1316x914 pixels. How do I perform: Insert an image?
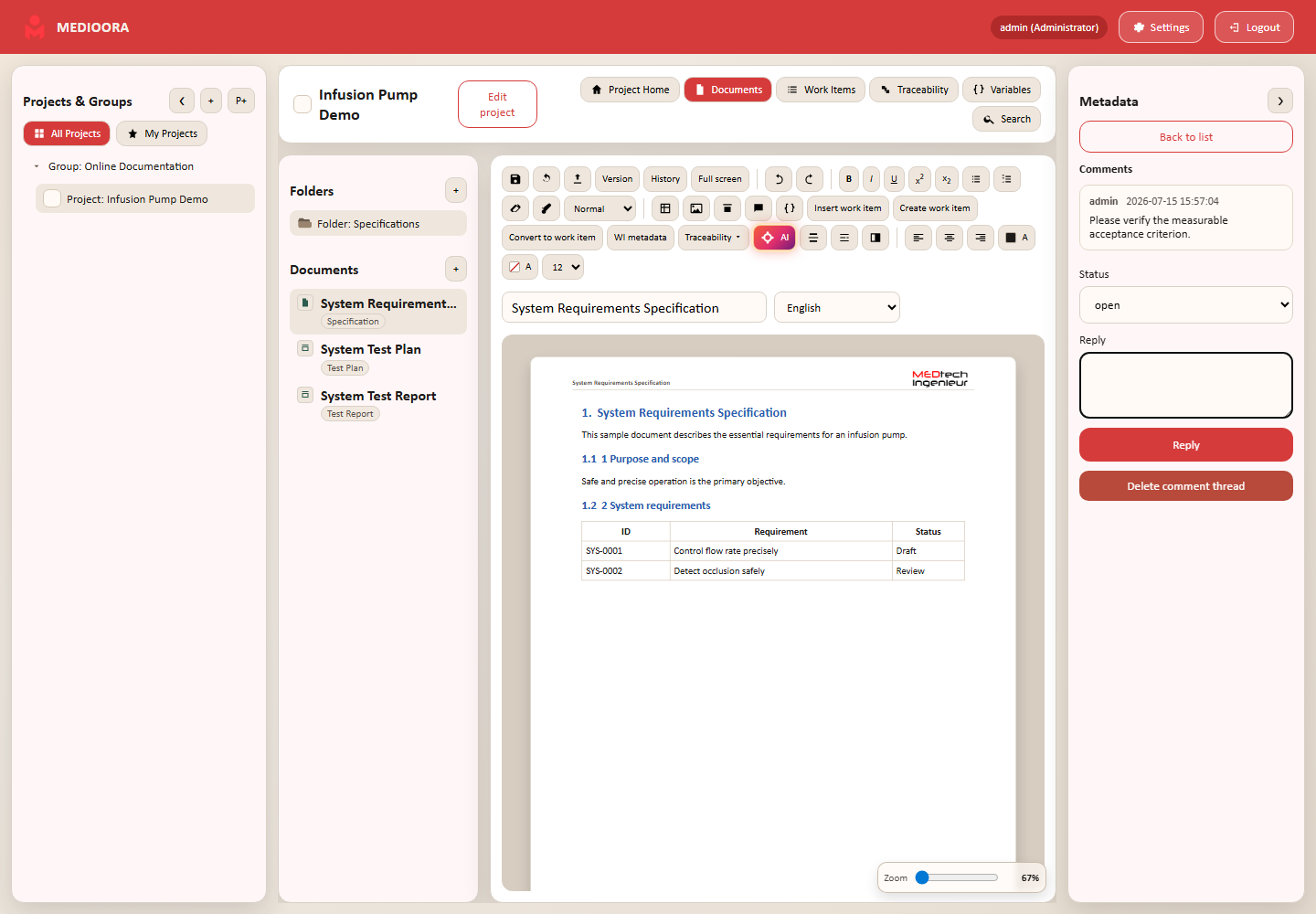click(696, 208)
